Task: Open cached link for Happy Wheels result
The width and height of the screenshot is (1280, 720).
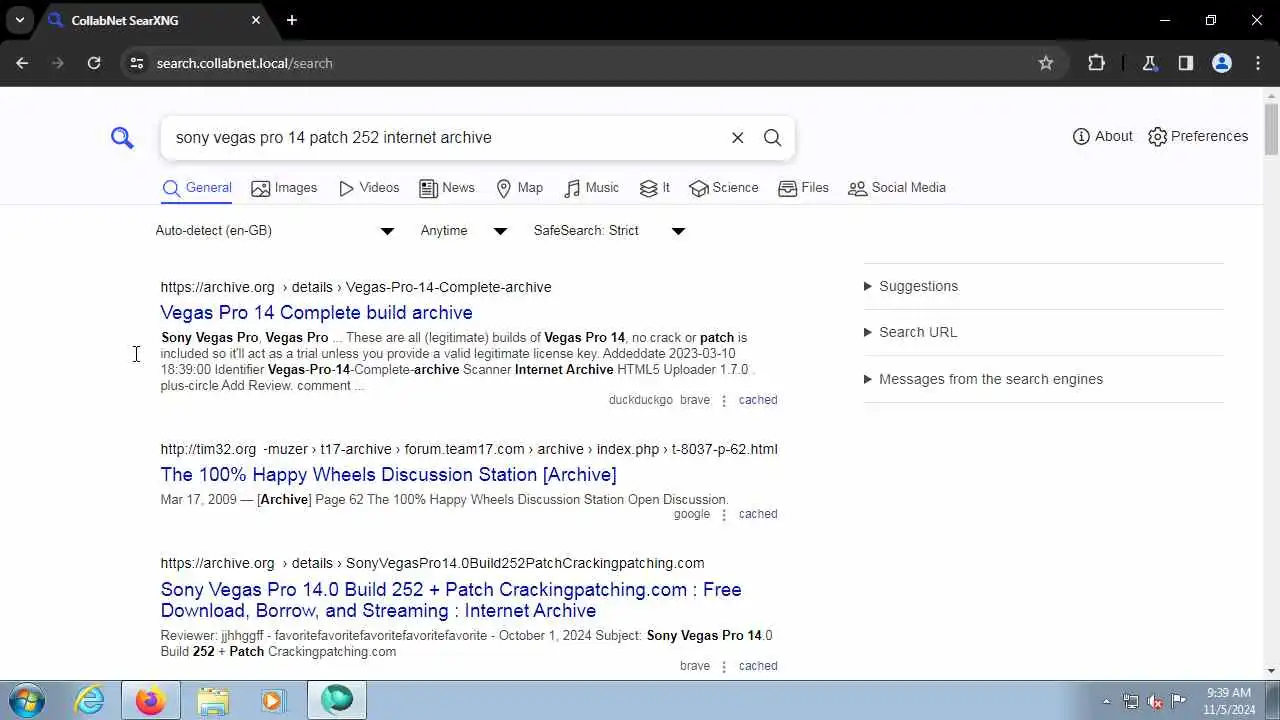Action: coord(758,514)
